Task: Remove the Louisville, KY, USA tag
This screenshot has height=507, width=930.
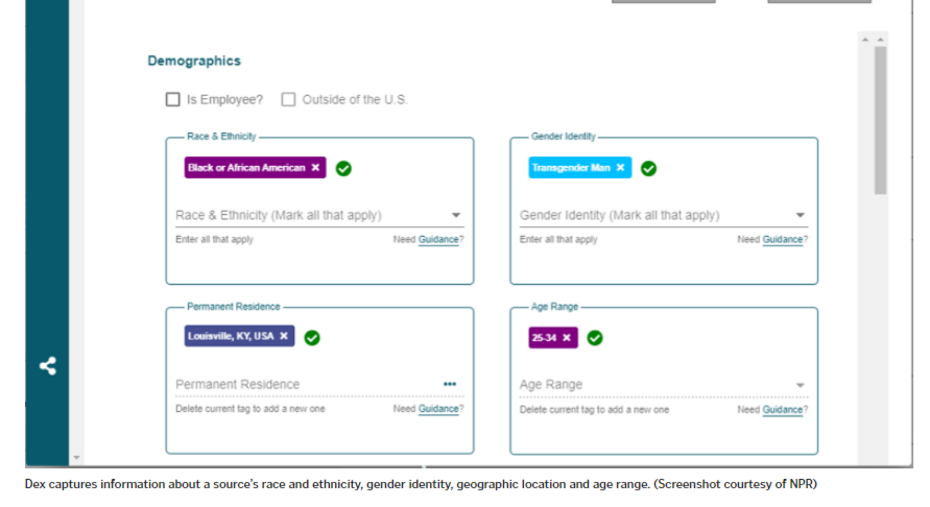Action: [284, 337]
